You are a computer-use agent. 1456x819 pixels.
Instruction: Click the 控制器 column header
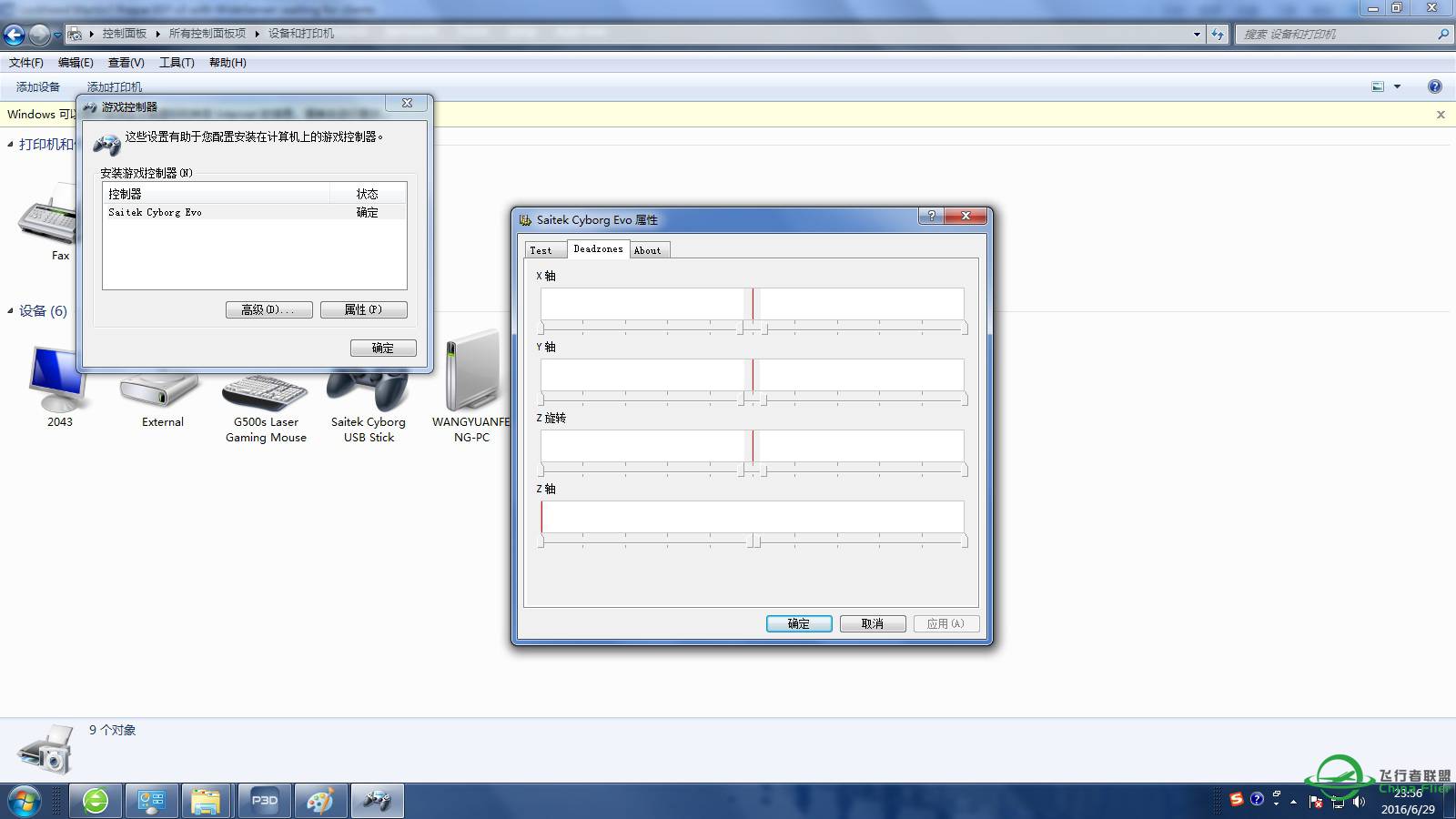pos(217,194)
